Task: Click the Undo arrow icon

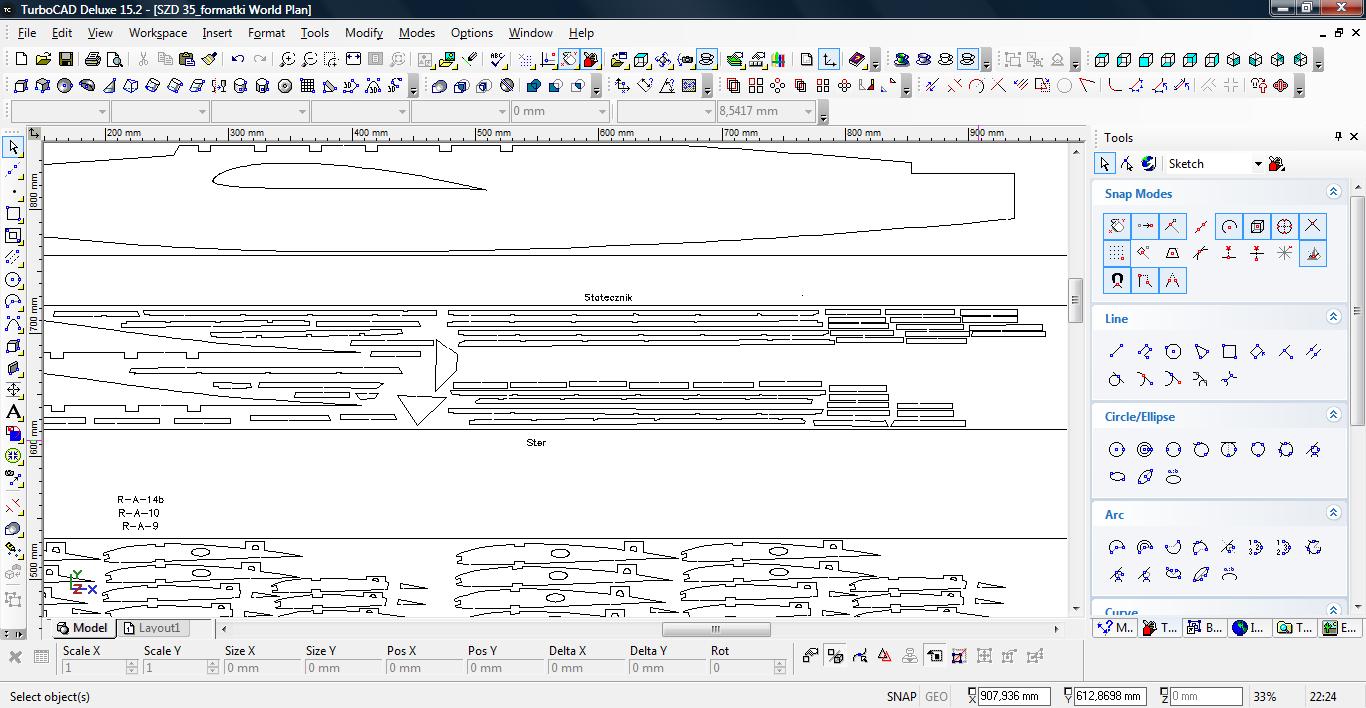Action: click(238, 60)
